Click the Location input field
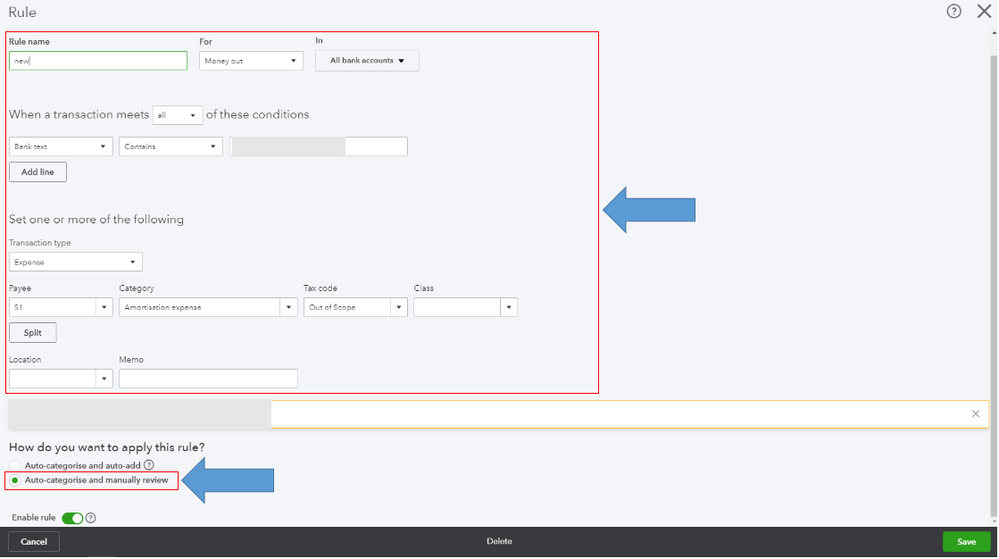Viewport: 999px width, 559px height. point(52,379)
